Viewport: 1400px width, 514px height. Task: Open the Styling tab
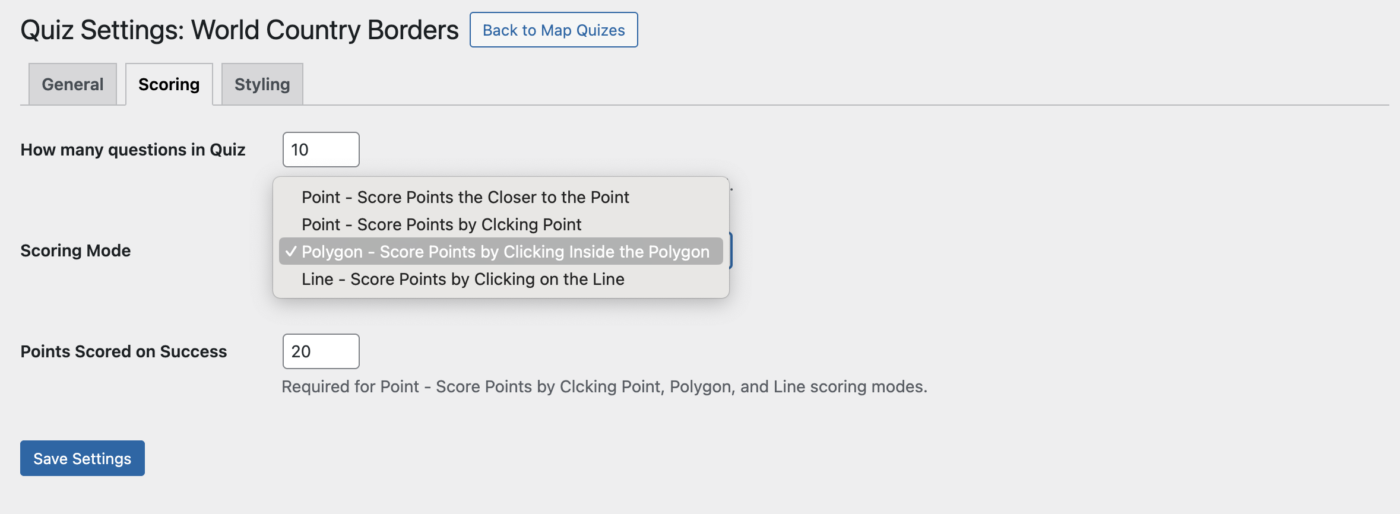262,85
